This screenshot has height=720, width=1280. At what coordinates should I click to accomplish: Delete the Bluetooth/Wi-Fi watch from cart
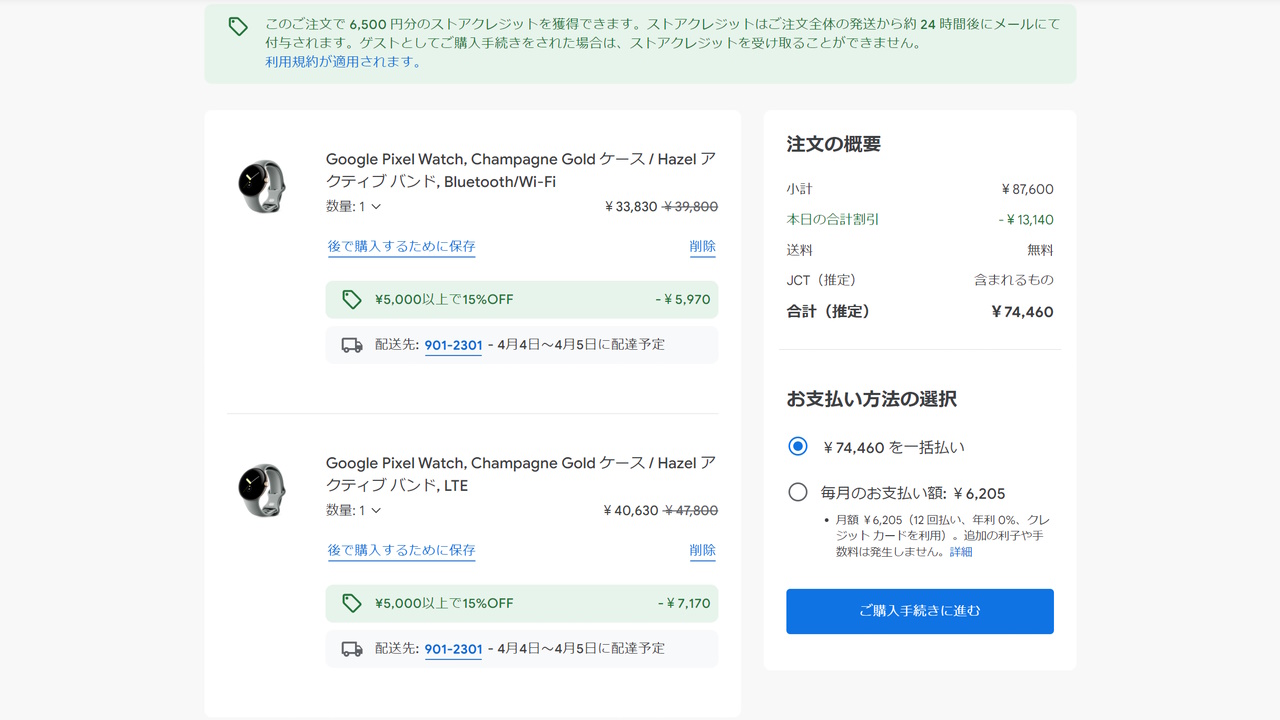(703, 246)
